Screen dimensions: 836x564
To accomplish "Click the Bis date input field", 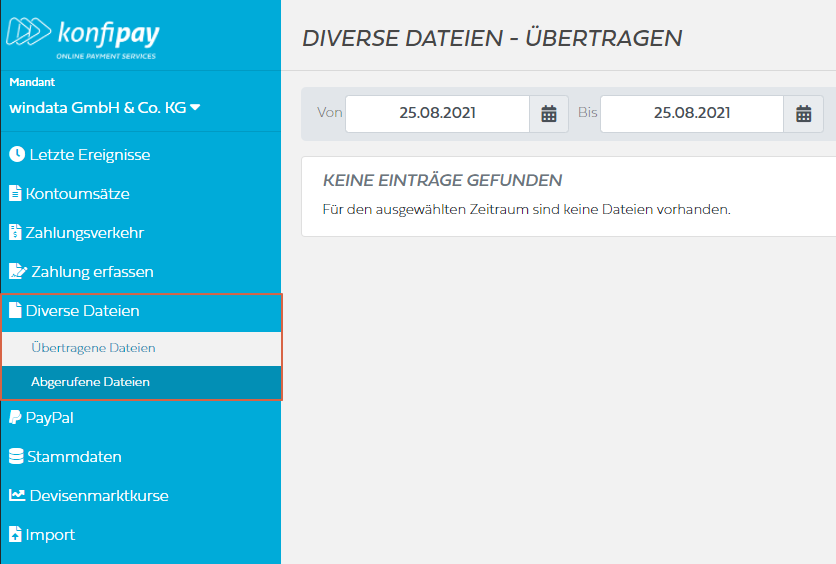I will pos(692,114).
